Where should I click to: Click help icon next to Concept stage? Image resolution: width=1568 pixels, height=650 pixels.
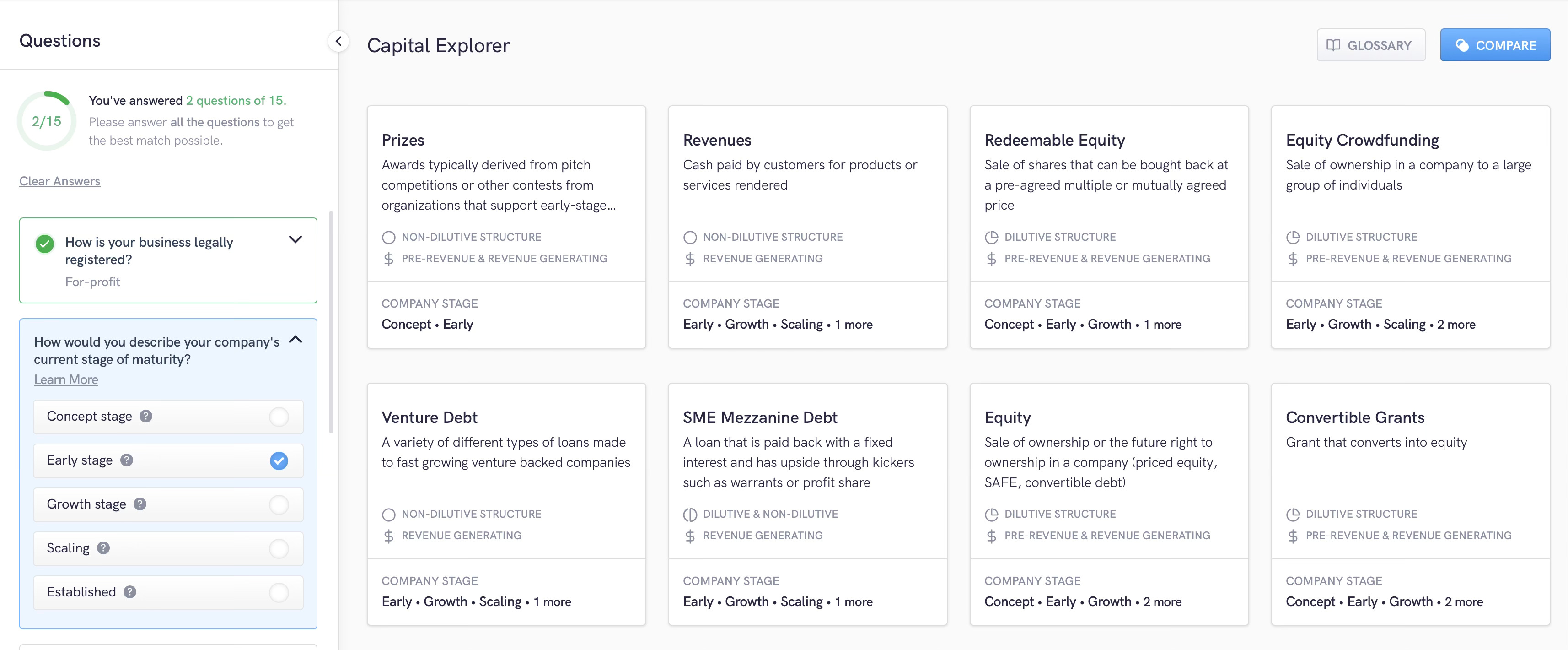[146, 416]
